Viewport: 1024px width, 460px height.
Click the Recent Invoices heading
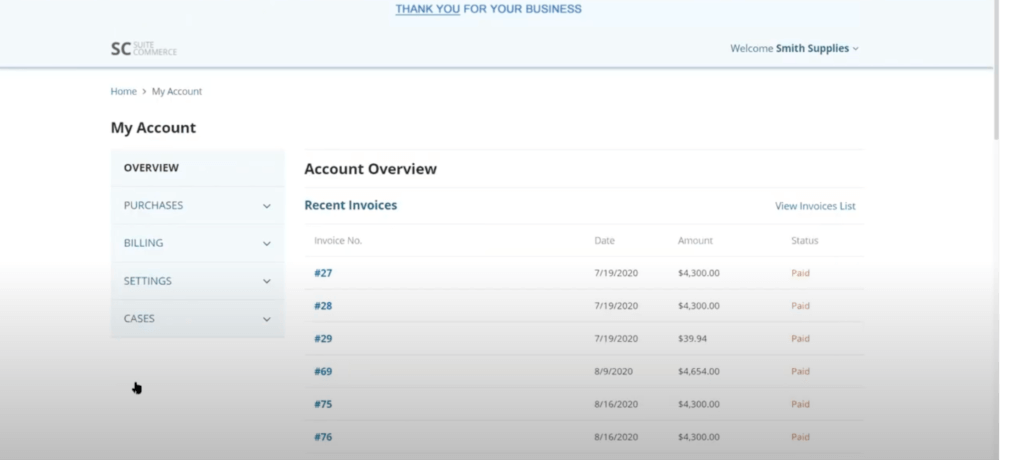[x=350, y=205]
